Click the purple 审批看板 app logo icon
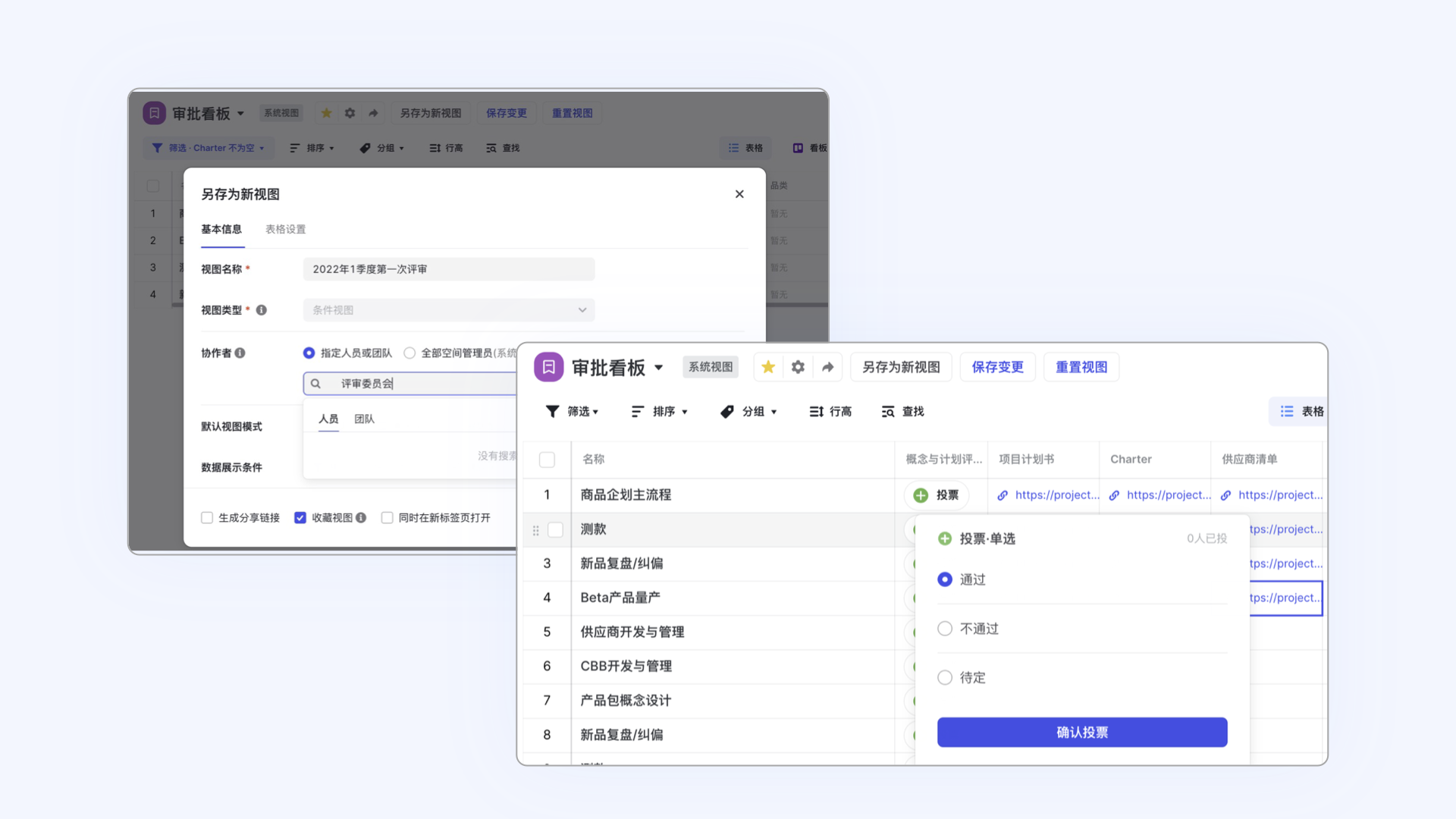The image size is (1456, 819). point(548,367)
